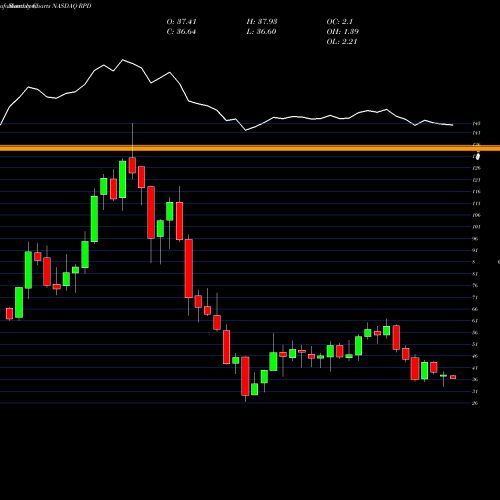Select the 56 price axis label
This screenshot has height=500, width=500.
coord(475,333)
